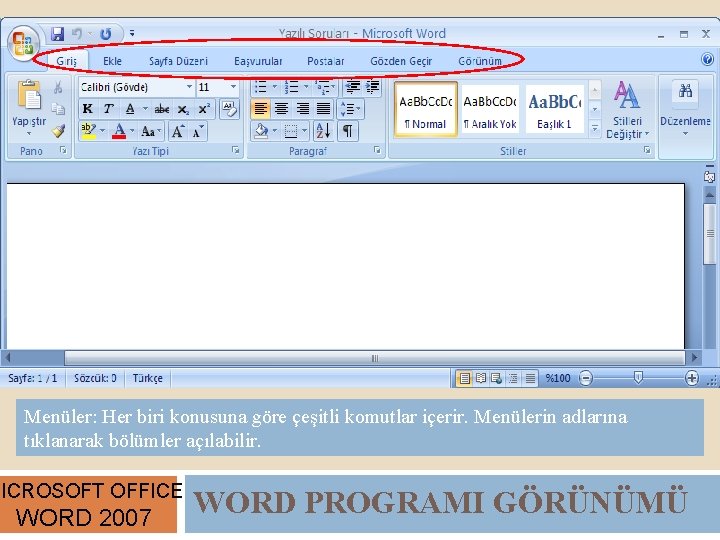The width and height of the screenshot is (720, 540).
Task: Apply the Başlık 1 style
Action: click(x=554, y=109)
